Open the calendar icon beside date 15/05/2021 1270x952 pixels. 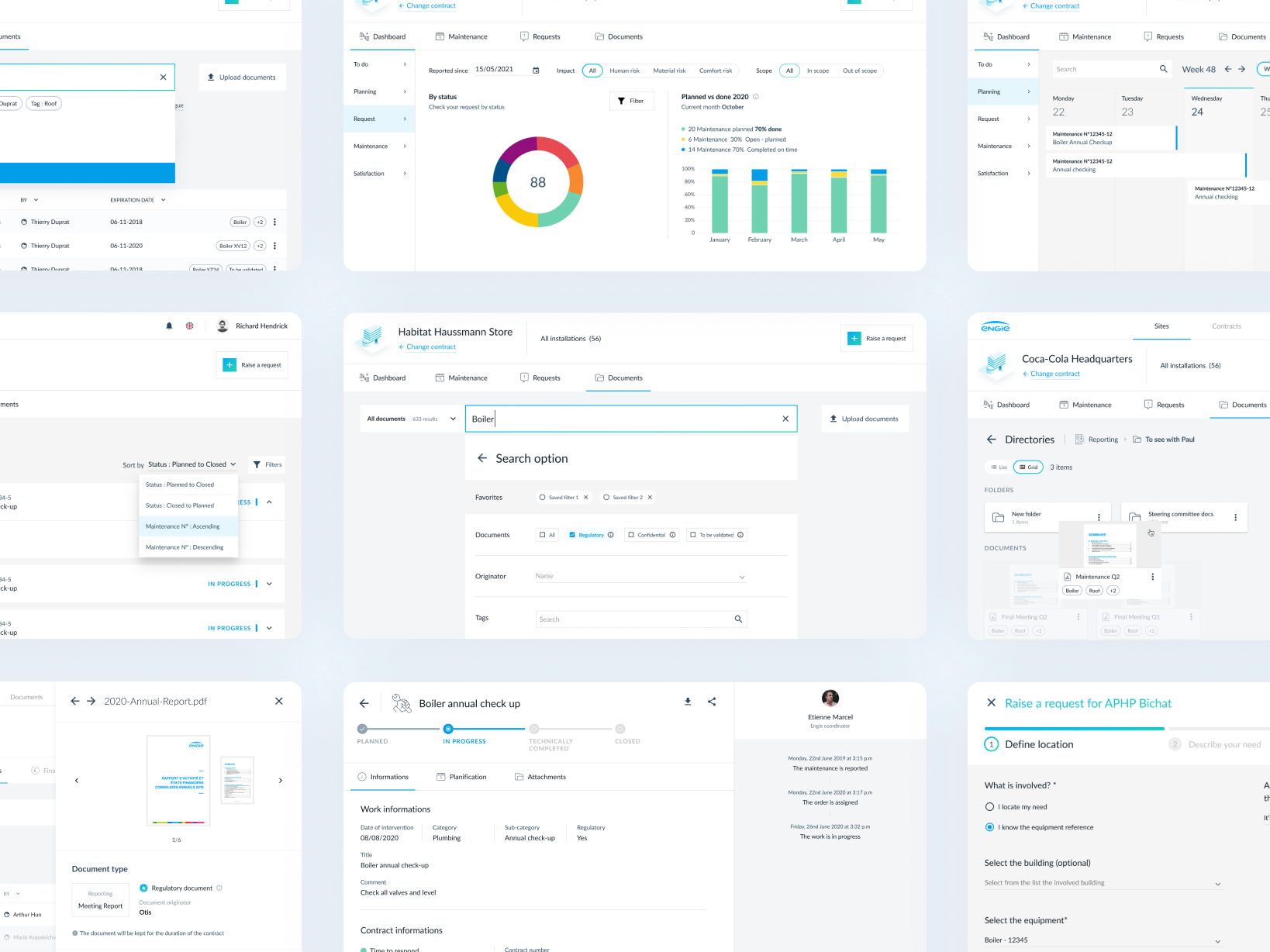point(536,70)
